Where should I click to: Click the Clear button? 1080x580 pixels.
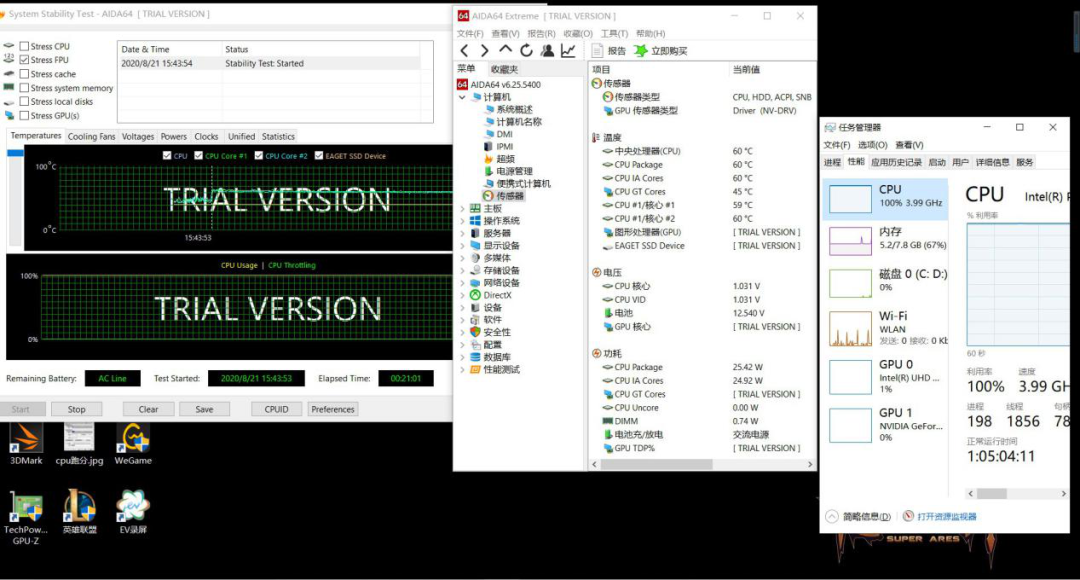click(148, 409)
